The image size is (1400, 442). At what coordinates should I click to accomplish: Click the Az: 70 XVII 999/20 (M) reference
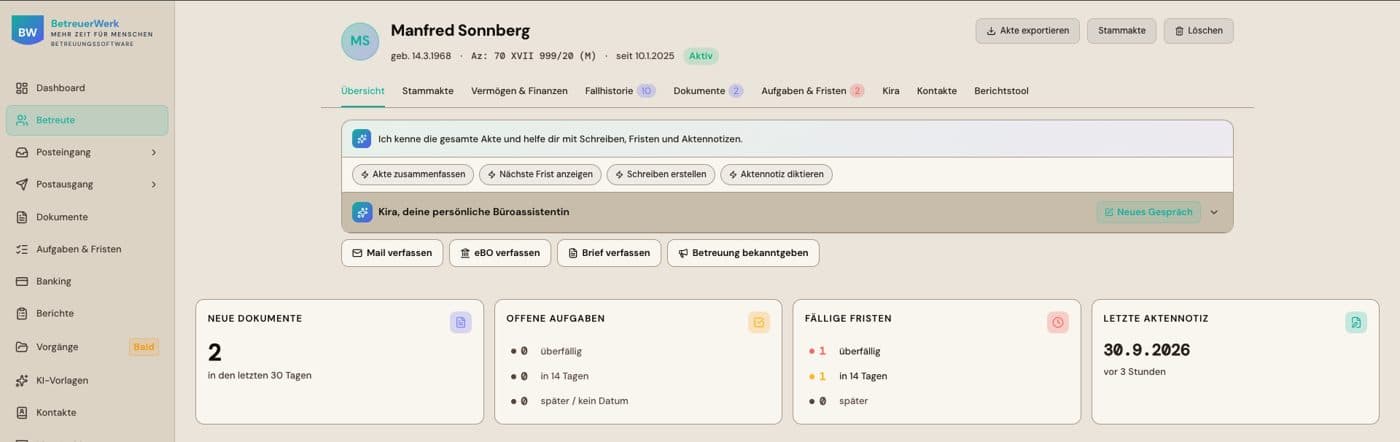[533, 56]
